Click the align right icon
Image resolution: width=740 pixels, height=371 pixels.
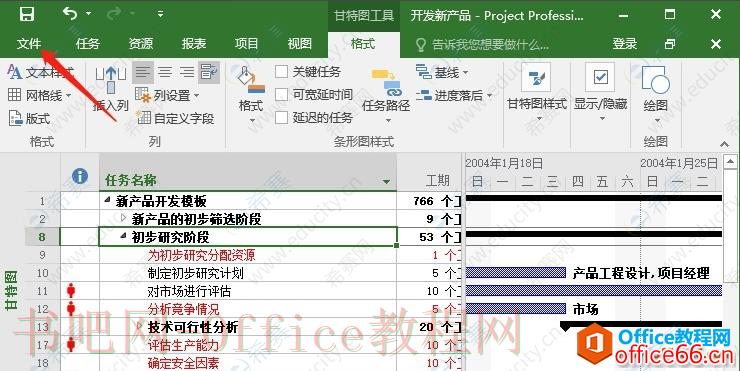pos(187,72)
